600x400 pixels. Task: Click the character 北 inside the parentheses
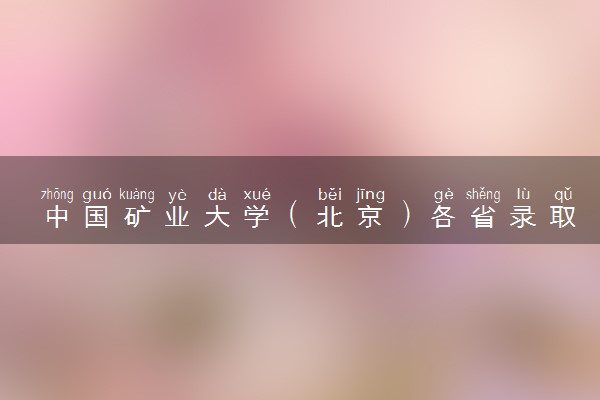coord(329,217)
